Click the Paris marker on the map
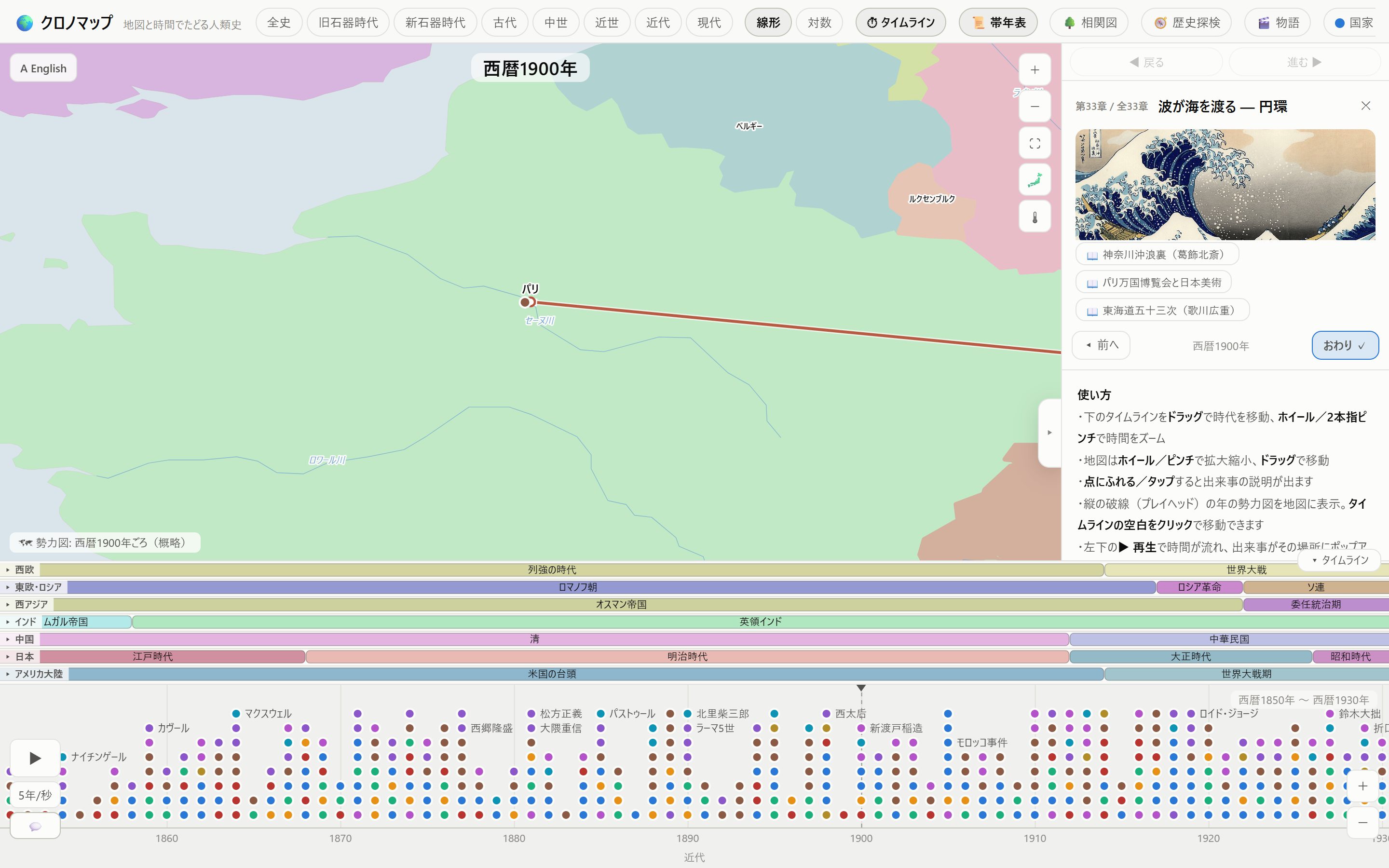The image size is (1389, 868). click(526, 302)
